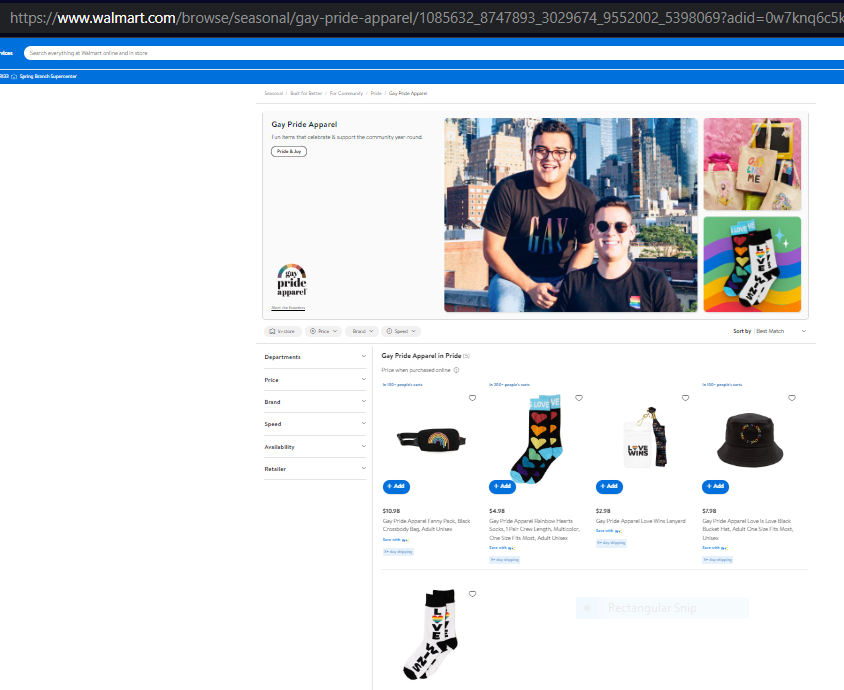Open the fanny pack product image
Viewport: 844px width, 690px height.
(x=431, y=440)
